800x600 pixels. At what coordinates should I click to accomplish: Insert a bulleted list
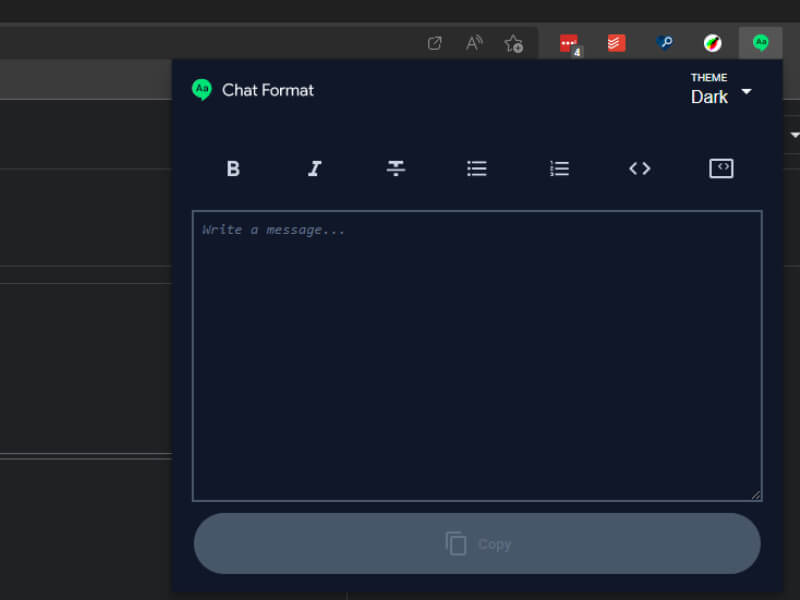pos(477,168)
